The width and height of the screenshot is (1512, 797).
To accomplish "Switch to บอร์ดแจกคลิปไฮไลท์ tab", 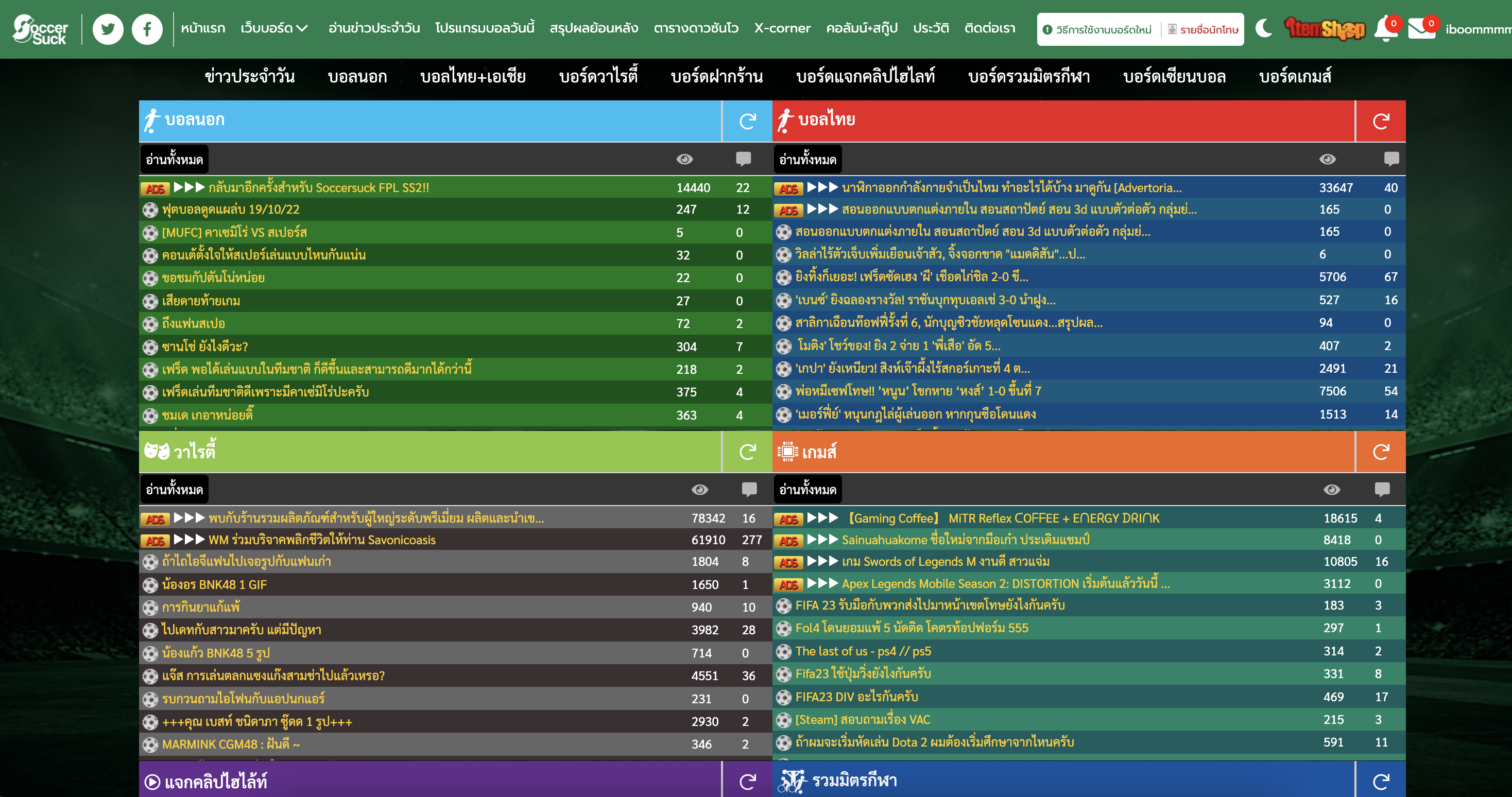I will (x=865, y=76).
